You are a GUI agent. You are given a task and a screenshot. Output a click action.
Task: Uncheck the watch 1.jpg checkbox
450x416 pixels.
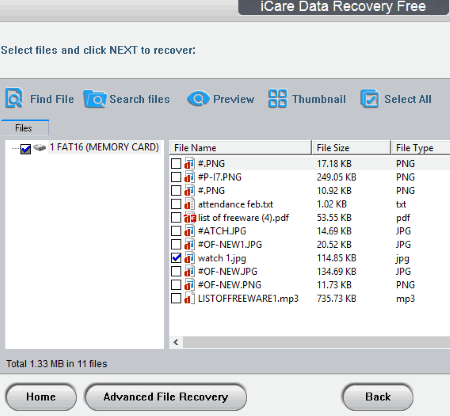click(x=176, y=258)
